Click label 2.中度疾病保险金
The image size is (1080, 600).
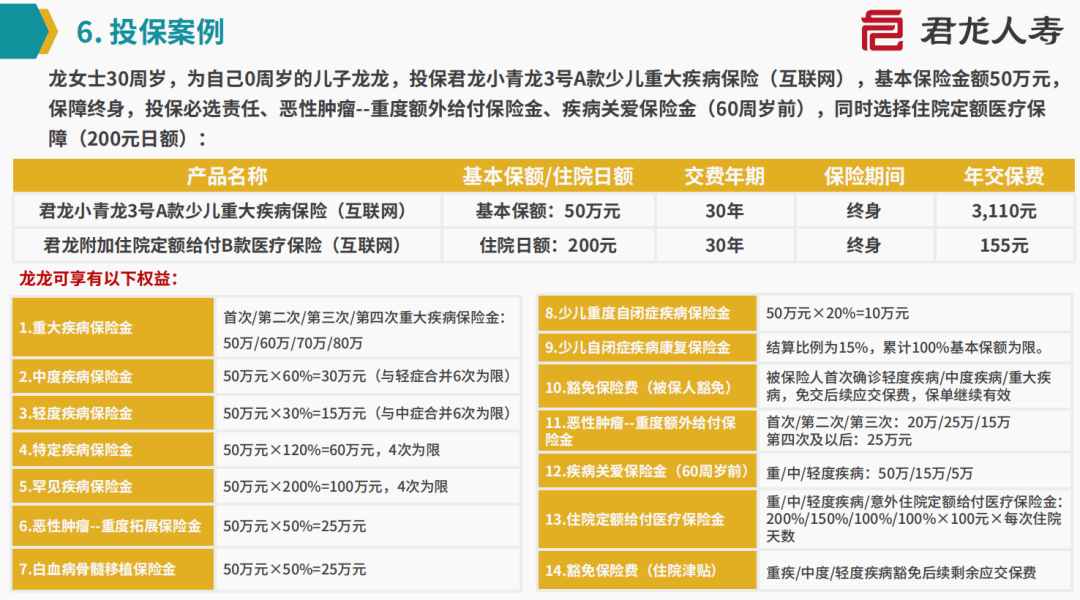pyautogui.click(x=76, y=377)
